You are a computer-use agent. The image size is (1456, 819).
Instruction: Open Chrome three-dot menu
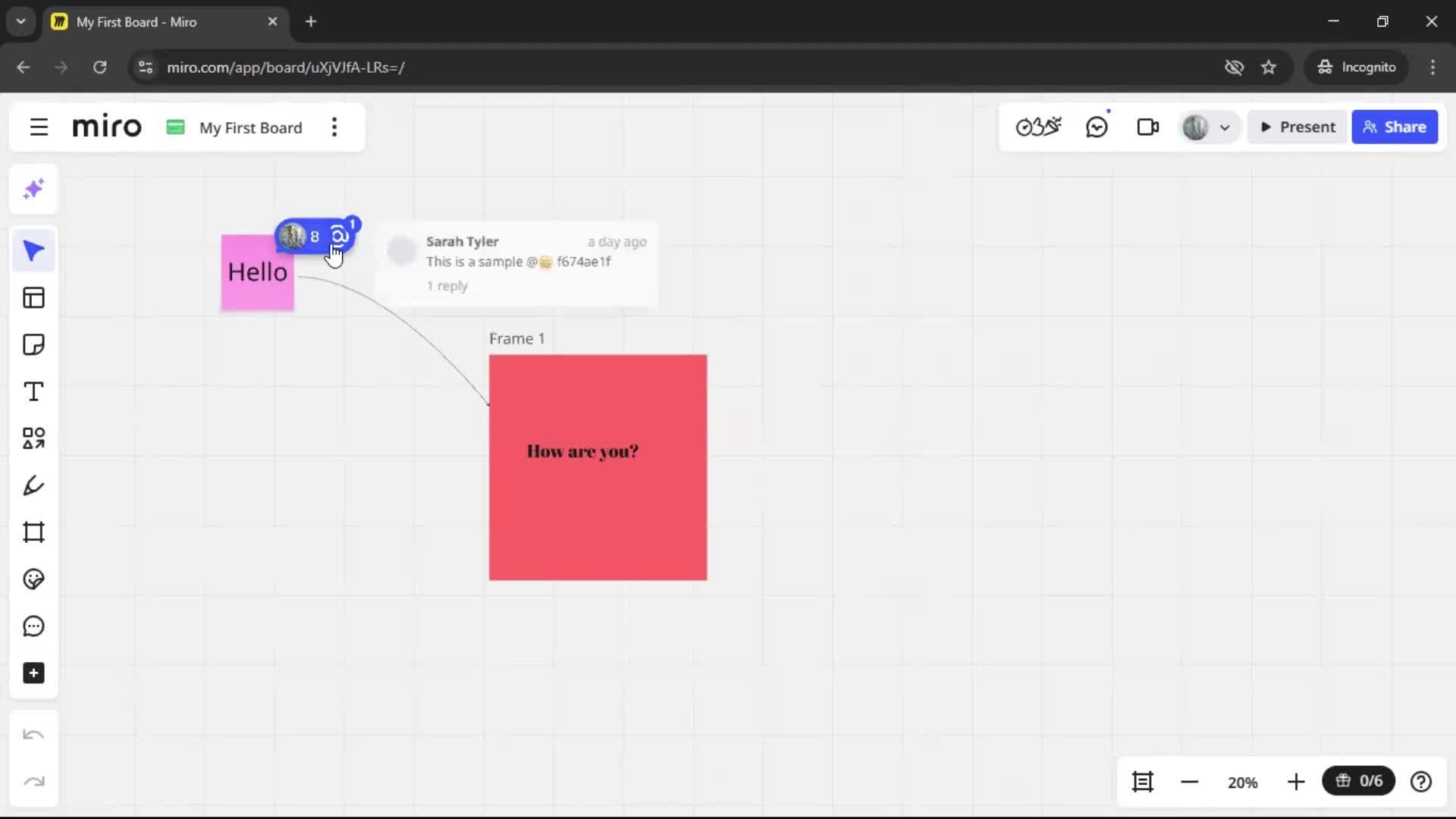1432,67
